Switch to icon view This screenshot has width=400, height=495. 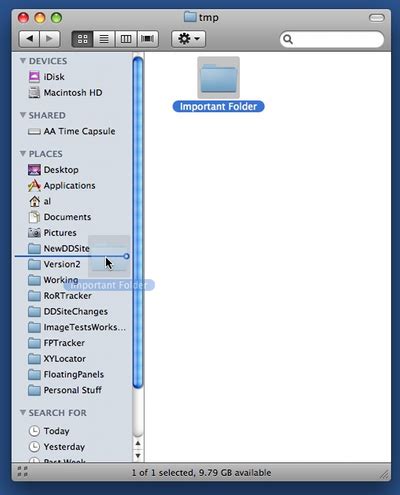(82, 39)
